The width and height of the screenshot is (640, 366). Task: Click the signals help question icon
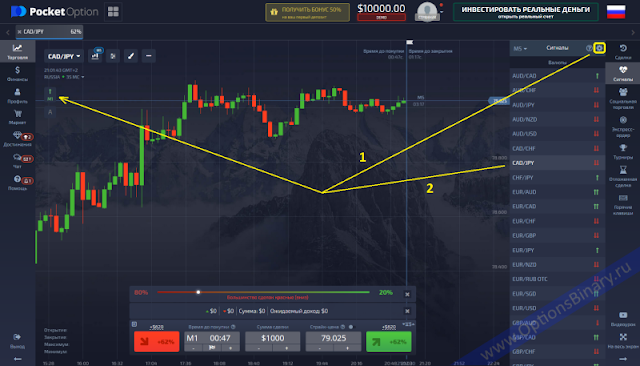(589, 48)
